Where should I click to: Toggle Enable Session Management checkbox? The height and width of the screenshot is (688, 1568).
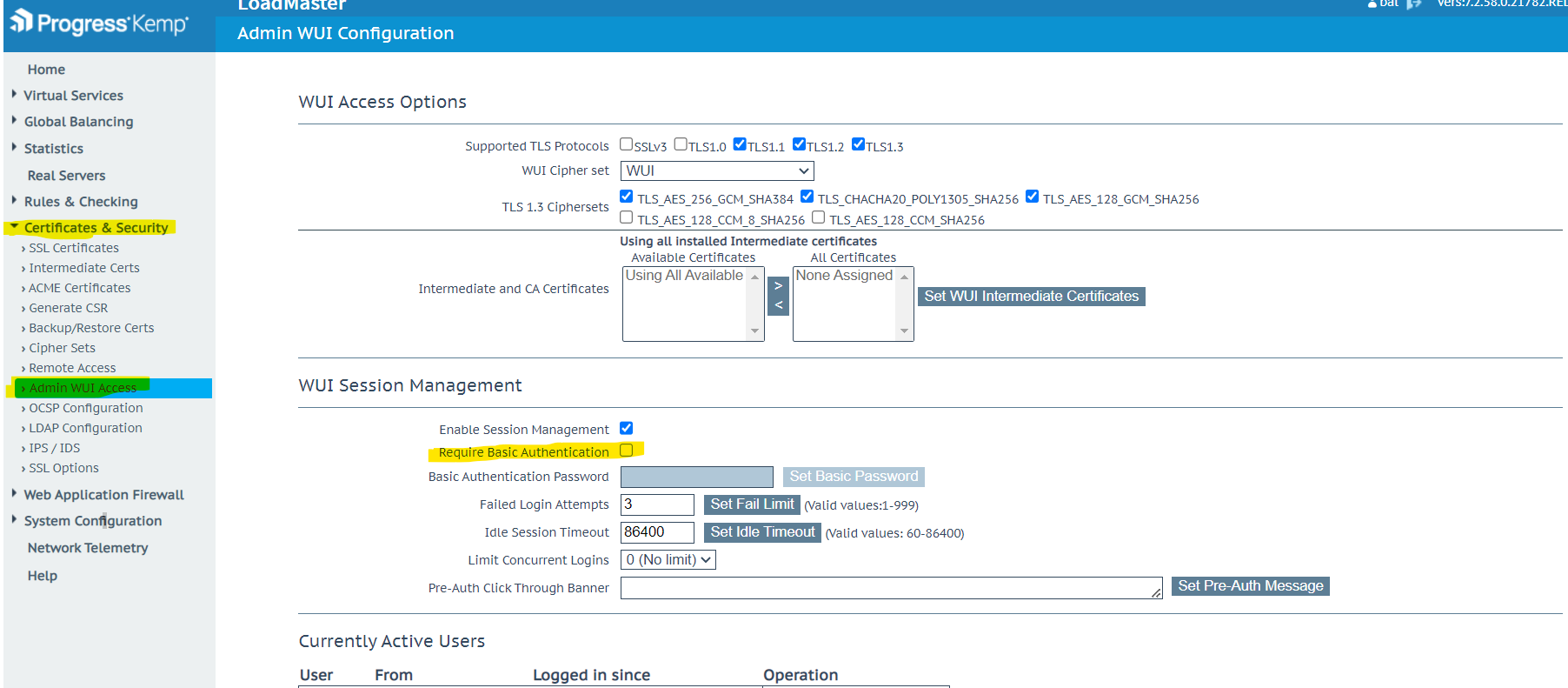pos(626,428)
